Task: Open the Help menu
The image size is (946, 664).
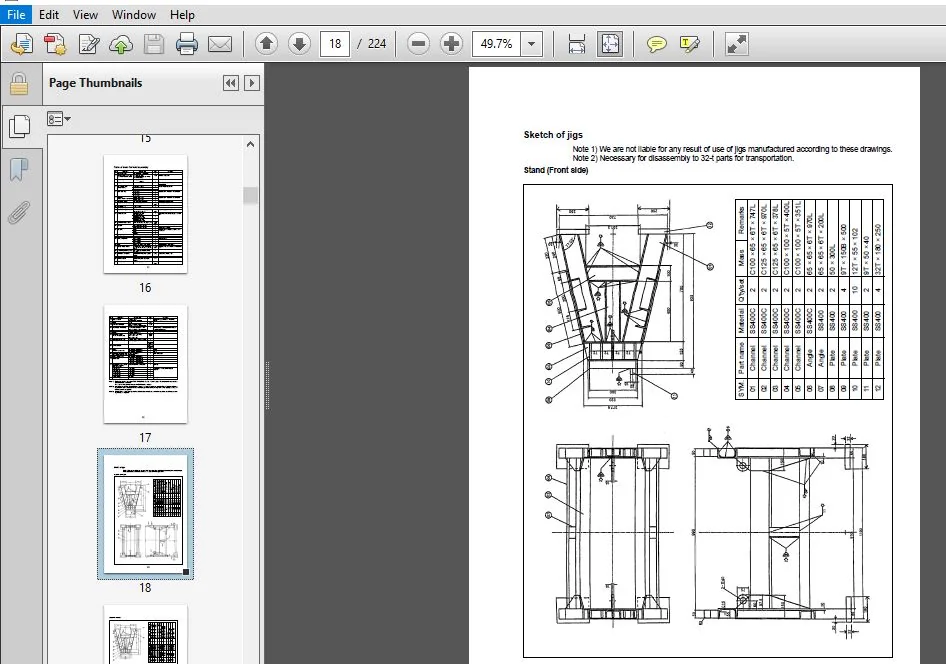Action: point(182,14)
